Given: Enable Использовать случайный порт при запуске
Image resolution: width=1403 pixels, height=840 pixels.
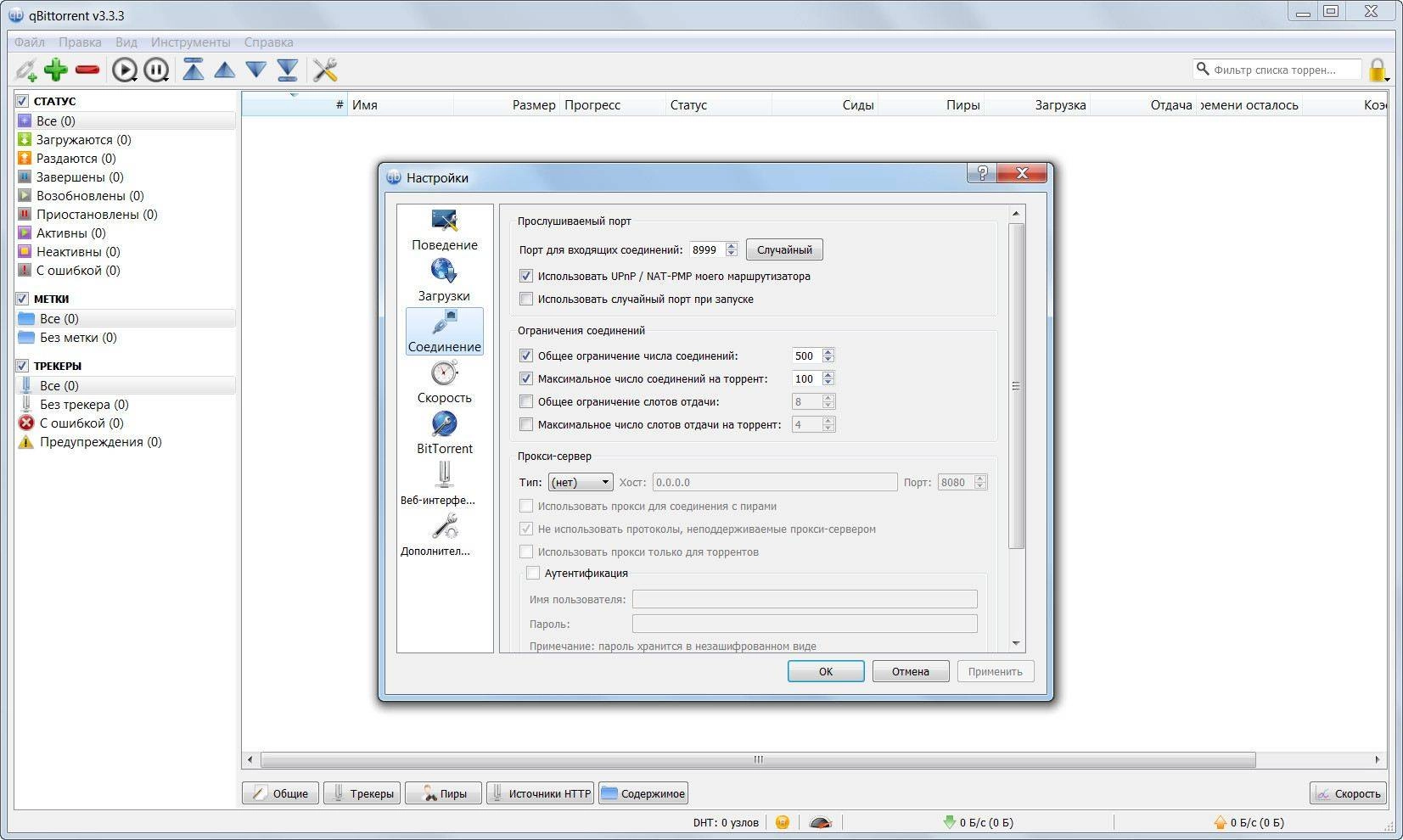Looking at the screenshot, I should click(x=526, y=299).
